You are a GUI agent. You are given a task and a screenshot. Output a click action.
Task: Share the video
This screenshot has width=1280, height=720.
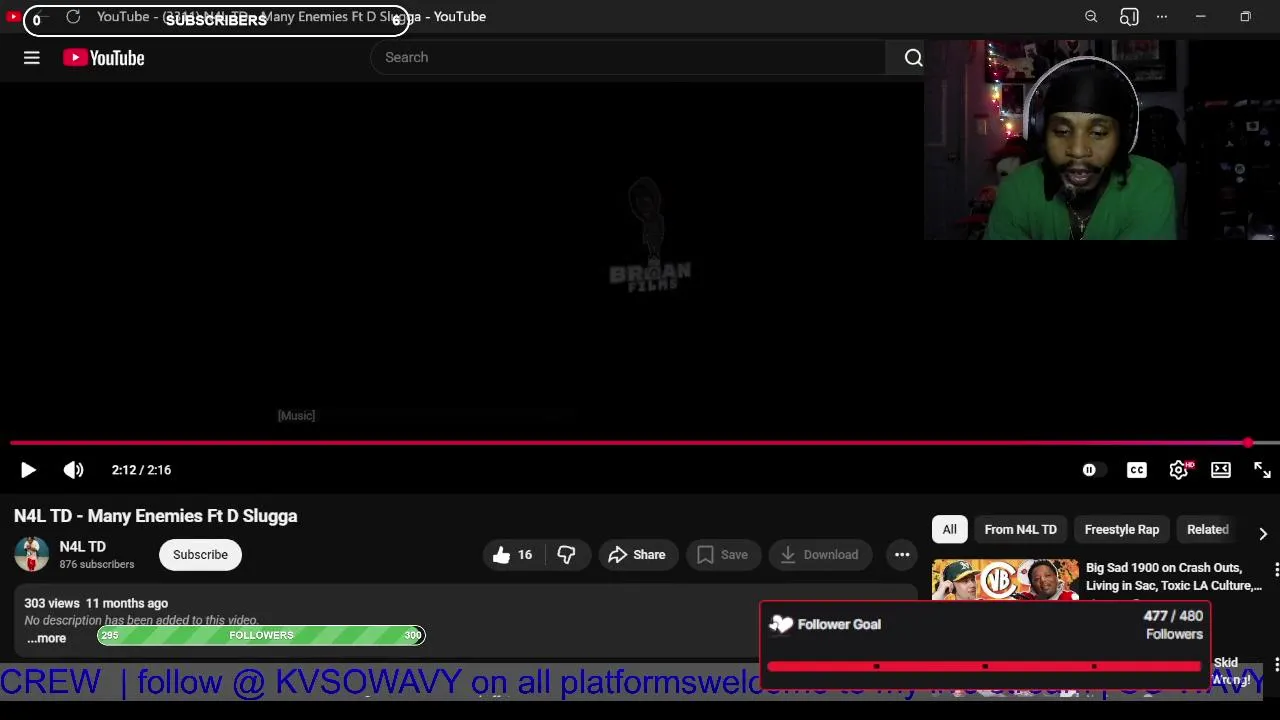636,555
